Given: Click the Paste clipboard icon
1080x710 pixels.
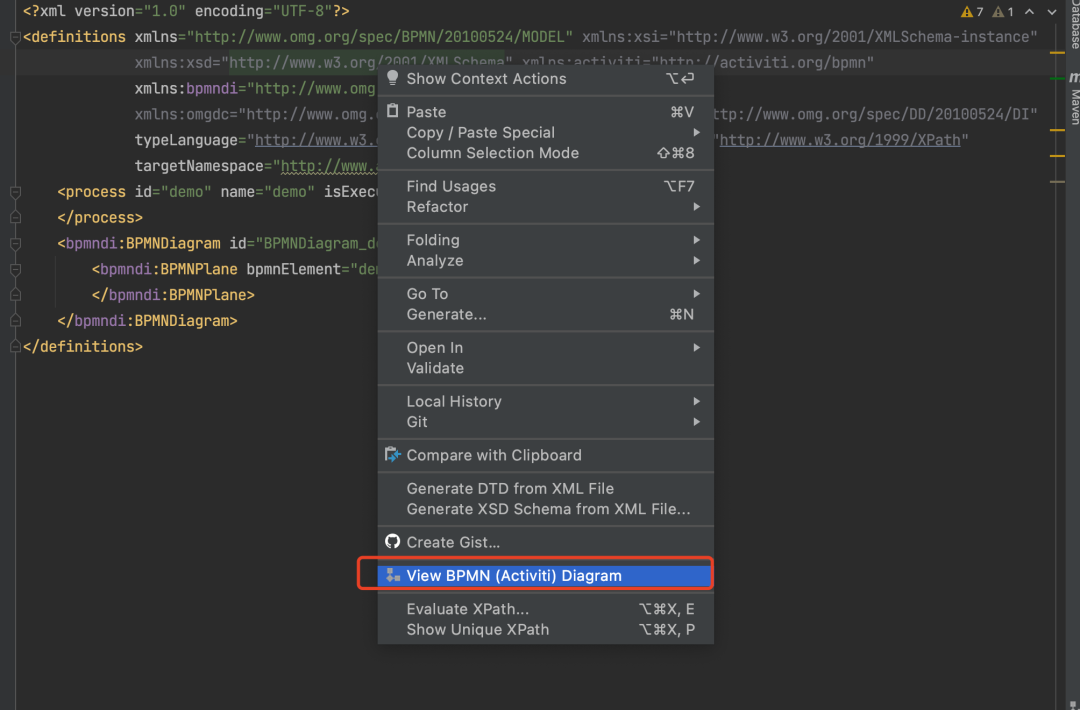Looking at the screenshot, I should tap(393, 110).
